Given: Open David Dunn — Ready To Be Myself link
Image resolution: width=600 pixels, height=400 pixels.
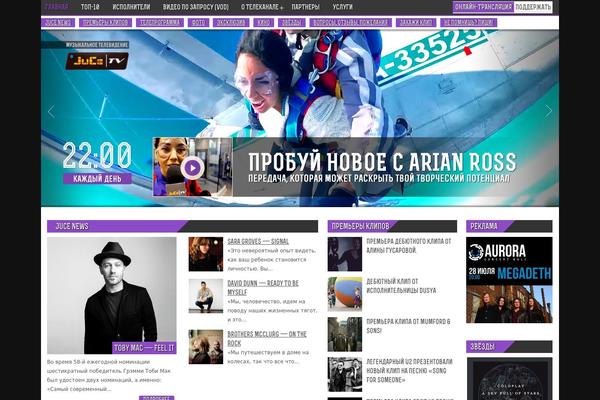Looking at the screenshot, I should coord(263,287).
